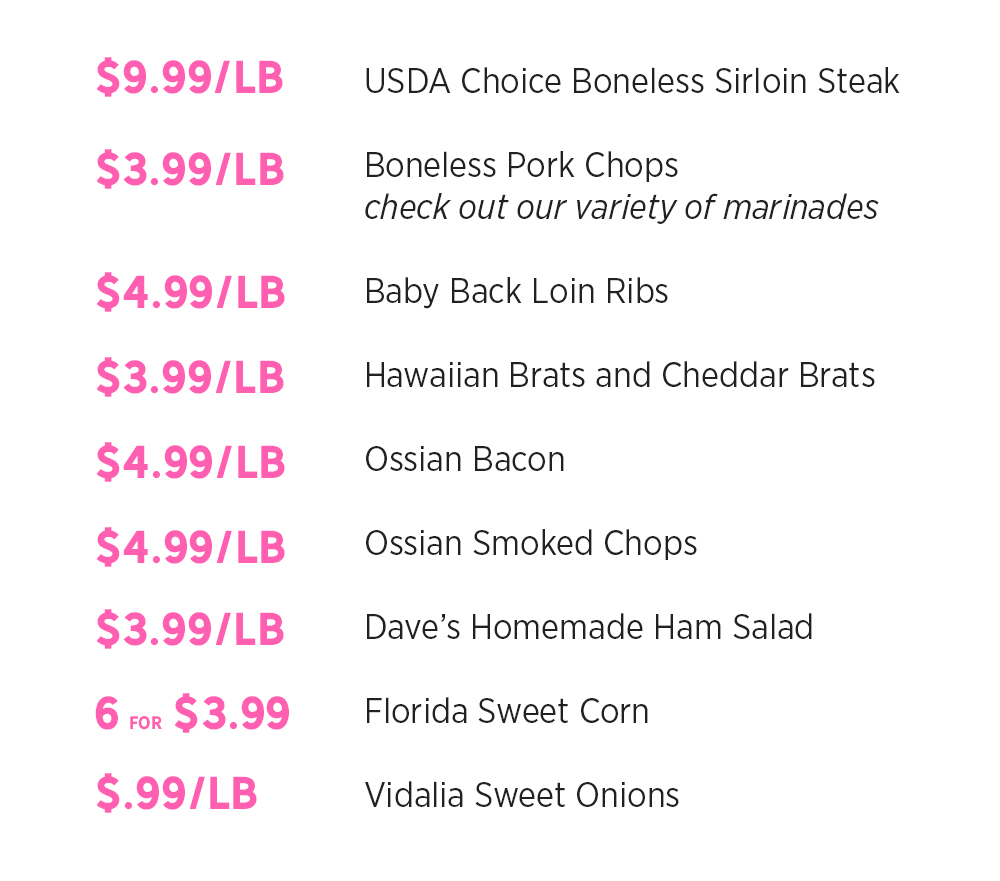Select the $3.99/LB price next to Hawaiian Brats
The height and width of the screenshot is (881, 1000).
pos(190,377)
